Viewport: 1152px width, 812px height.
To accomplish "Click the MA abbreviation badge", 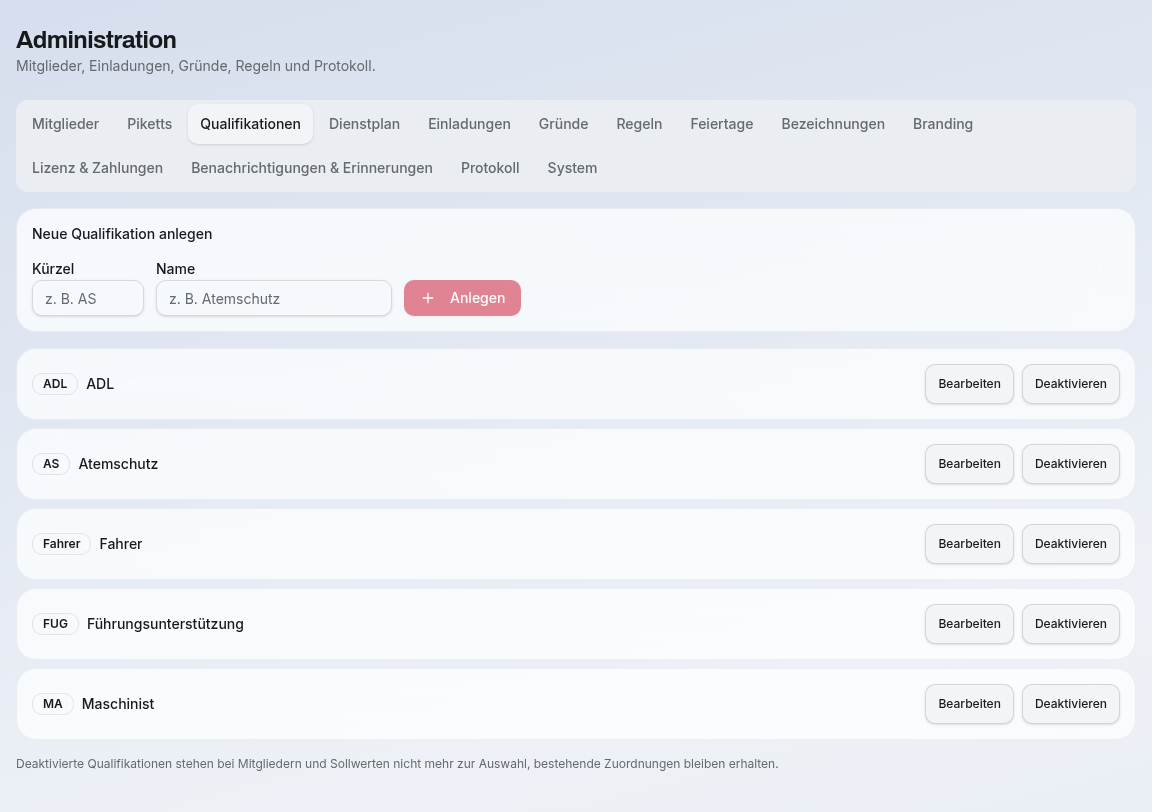I will point(53,705).
